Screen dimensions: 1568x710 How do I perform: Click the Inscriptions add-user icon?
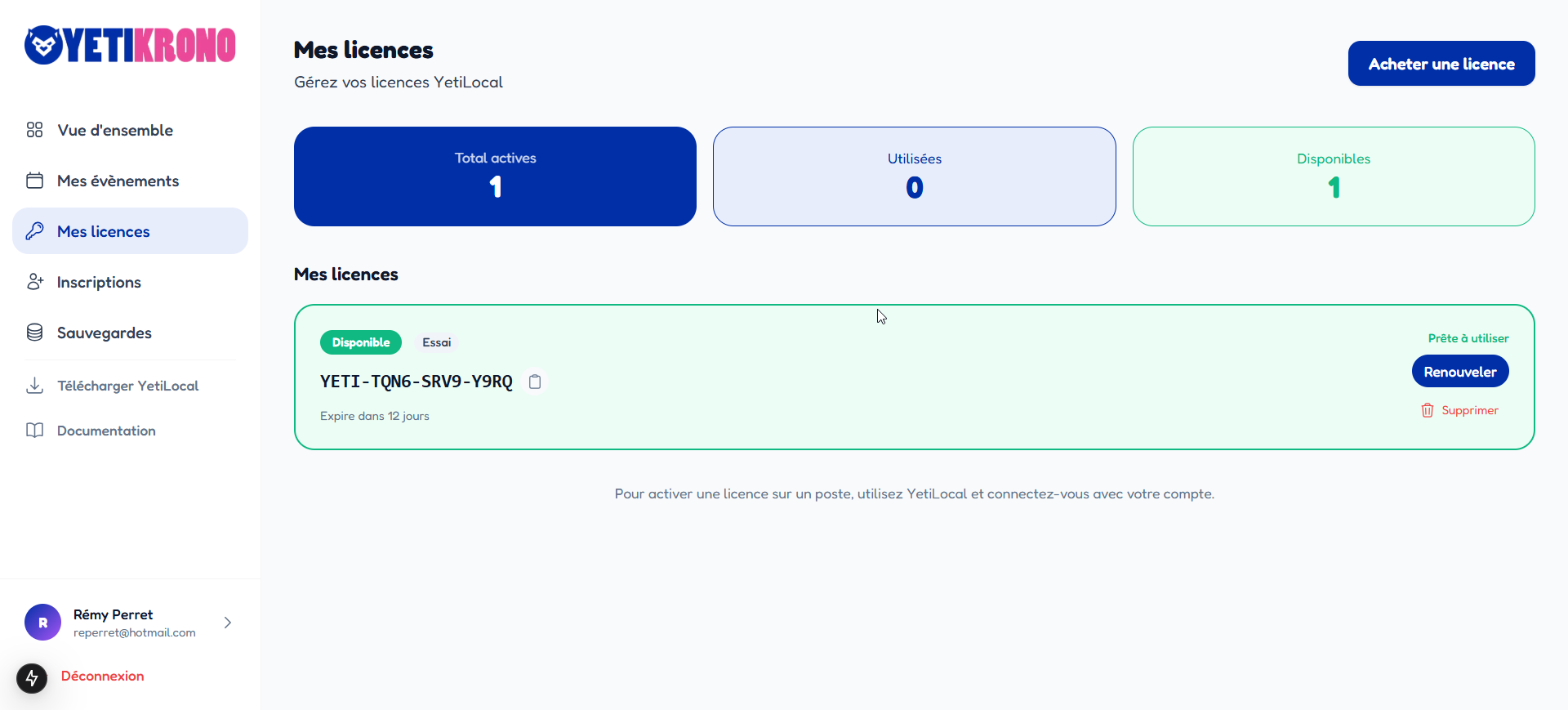34,282
